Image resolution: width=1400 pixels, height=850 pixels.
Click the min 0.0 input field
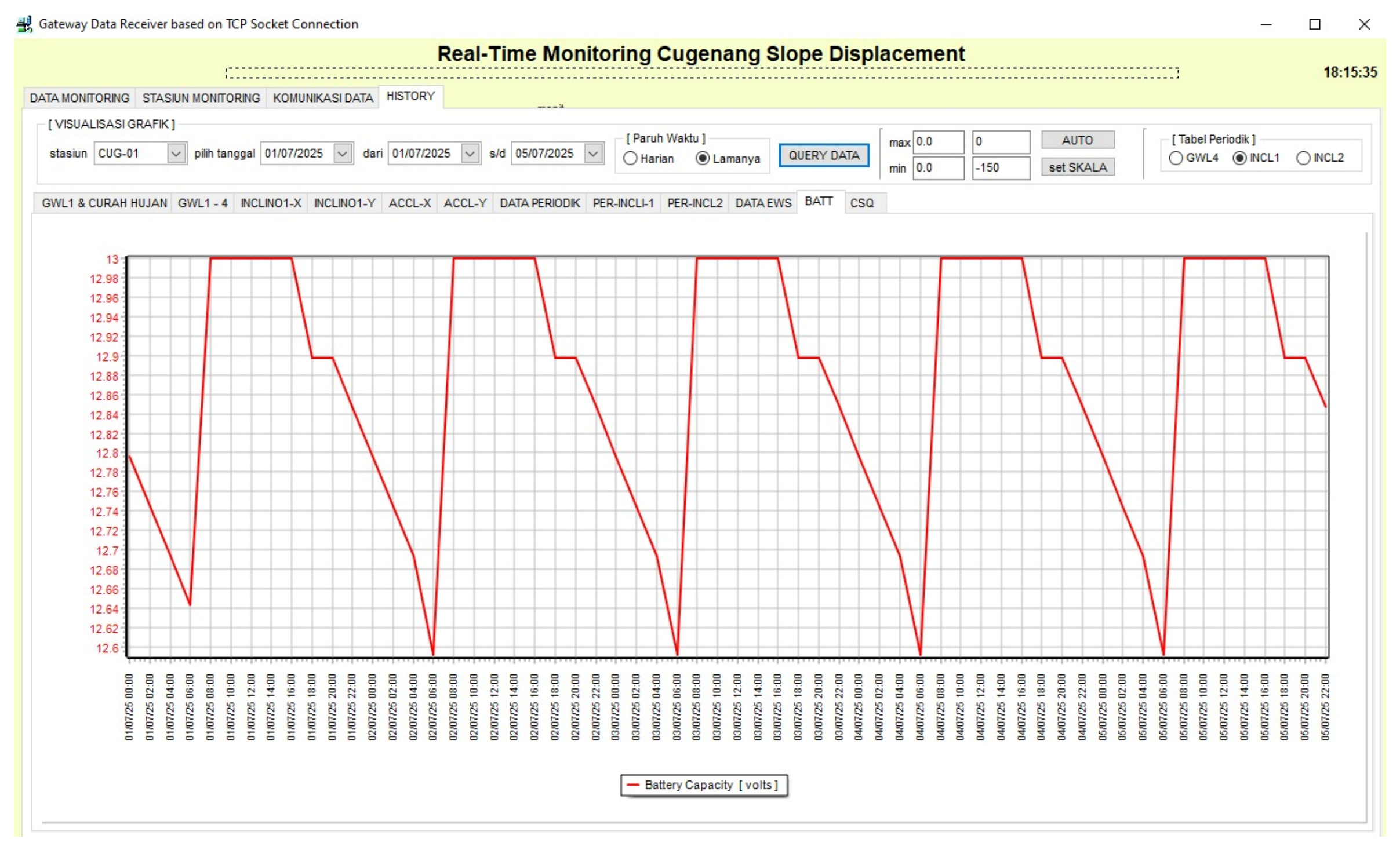(938, 168)
